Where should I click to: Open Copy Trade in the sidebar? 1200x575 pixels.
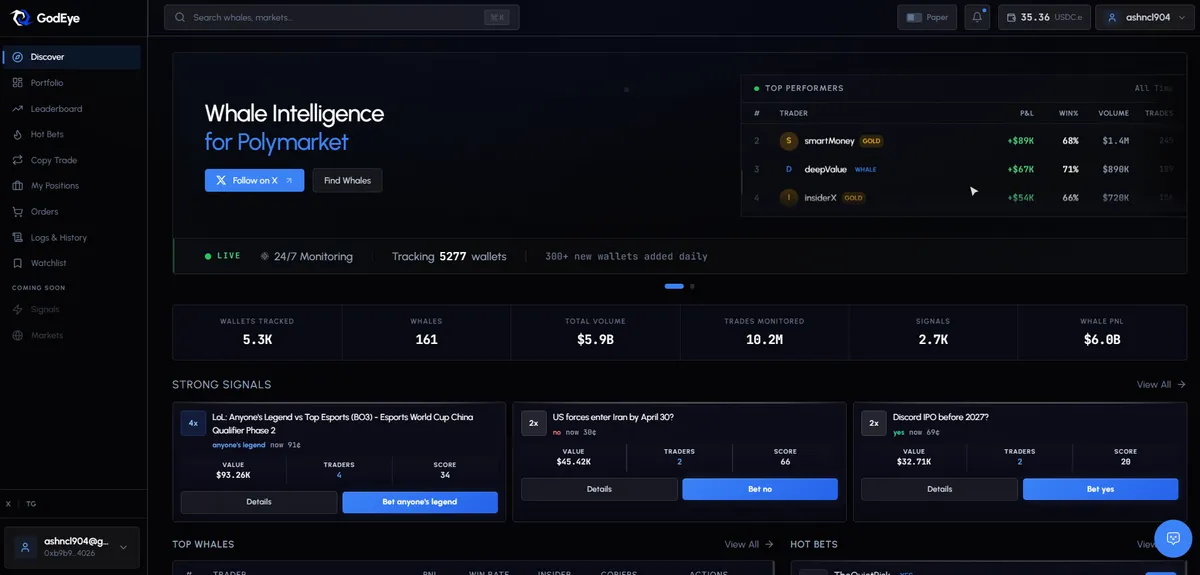(53, 160)
